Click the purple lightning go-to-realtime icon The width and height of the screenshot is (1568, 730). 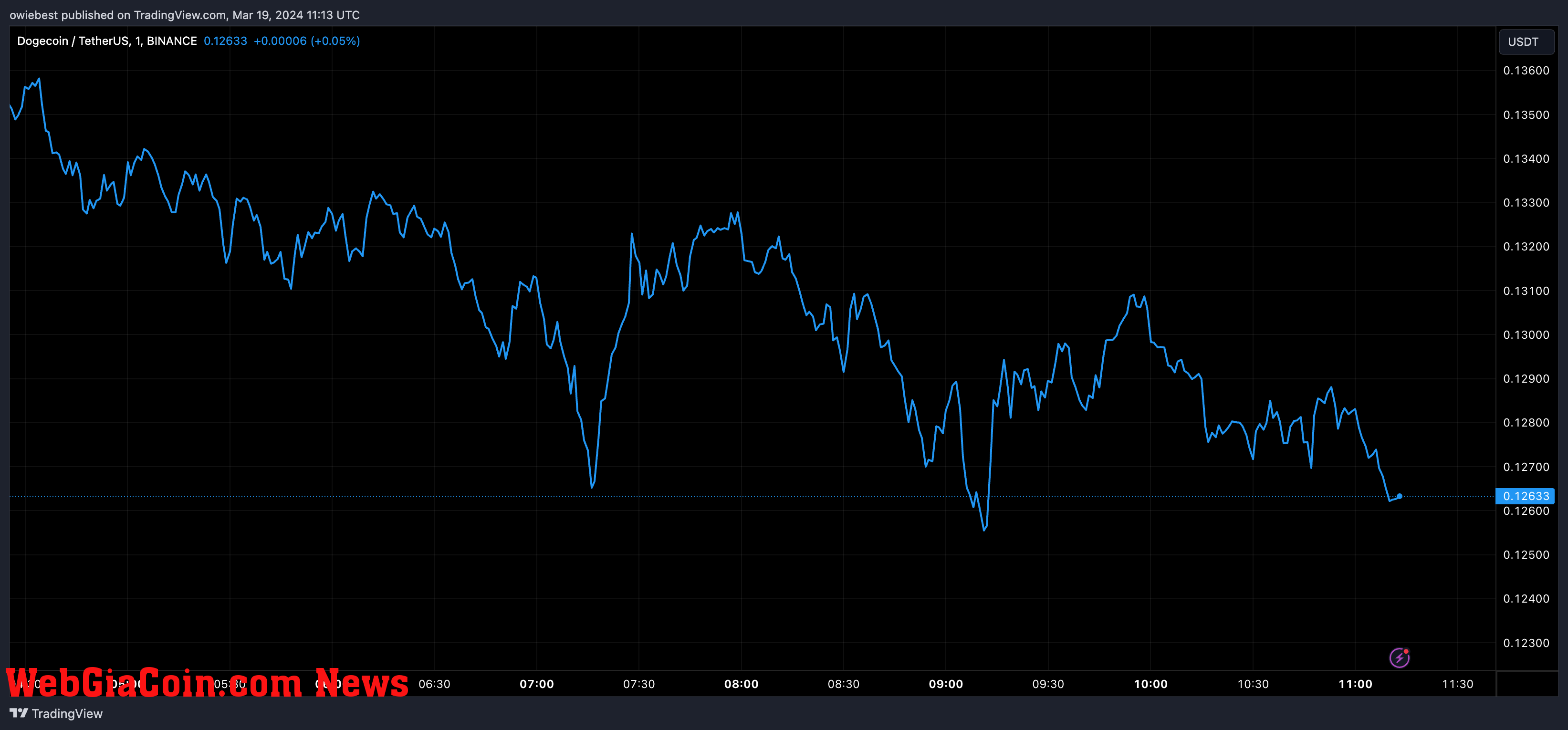pos(1399,657)
